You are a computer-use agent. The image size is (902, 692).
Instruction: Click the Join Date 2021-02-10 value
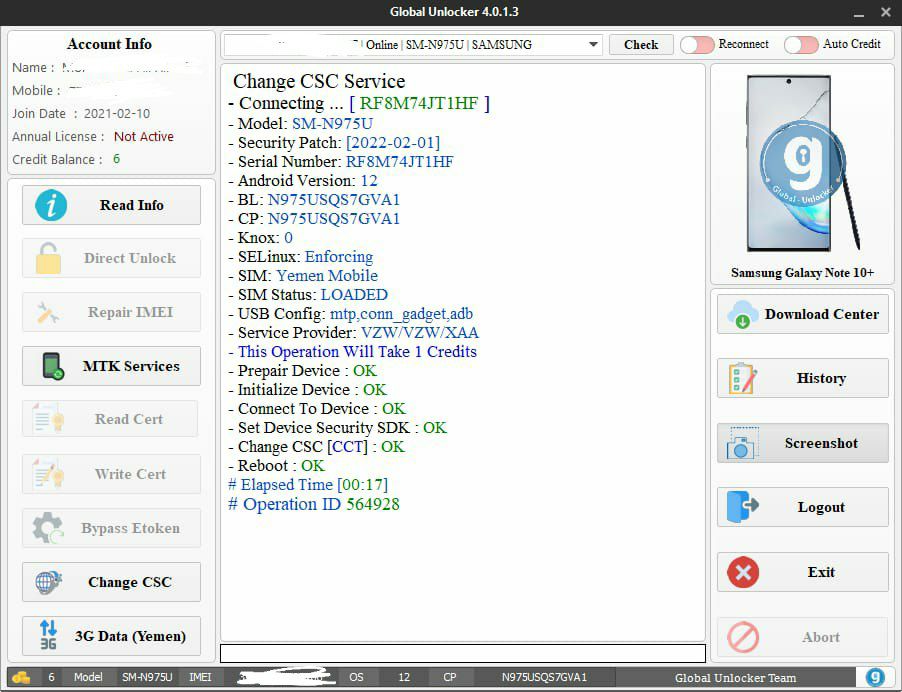click(x=117, y=113)
